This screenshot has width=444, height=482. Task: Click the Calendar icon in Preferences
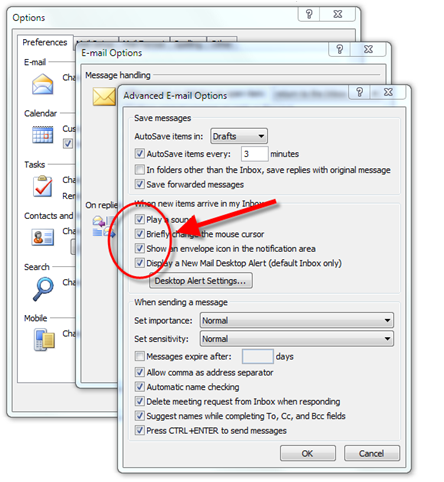(x=42, y=135)
